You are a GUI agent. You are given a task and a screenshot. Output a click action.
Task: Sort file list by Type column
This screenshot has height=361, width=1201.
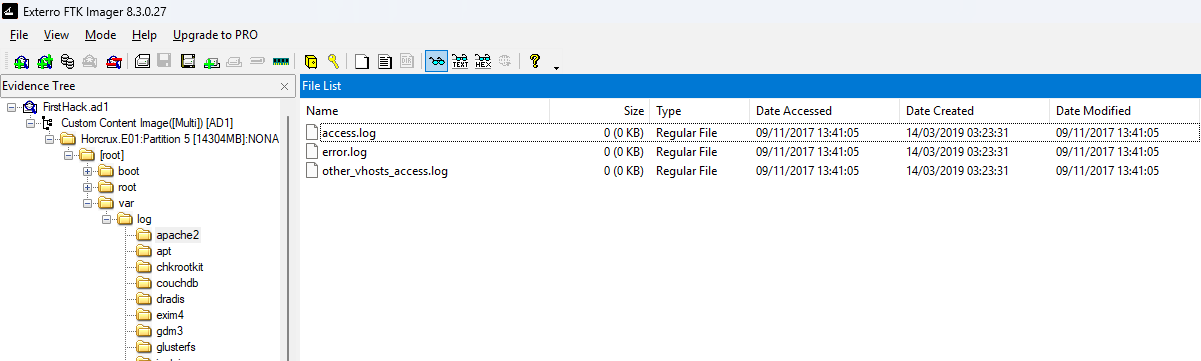coord(700,111)
